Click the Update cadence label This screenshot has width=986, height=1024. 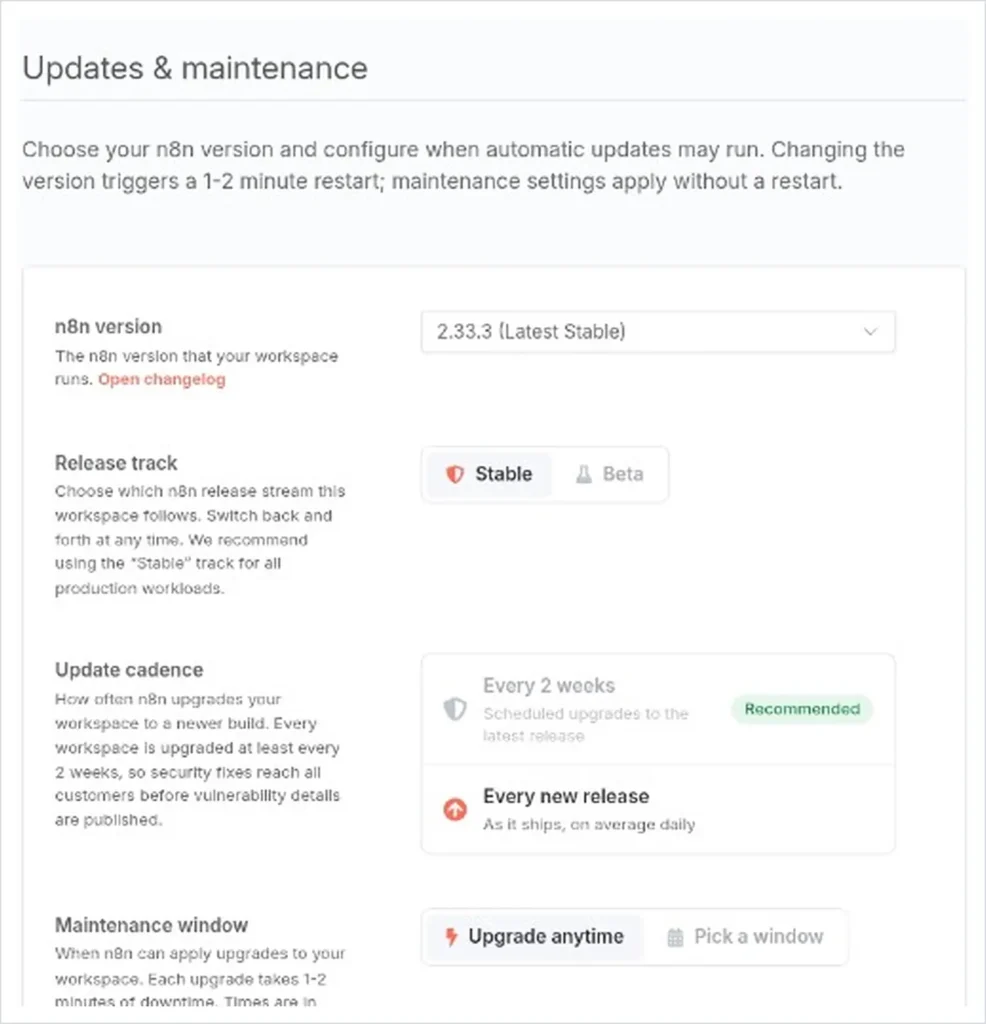point(129,670)
